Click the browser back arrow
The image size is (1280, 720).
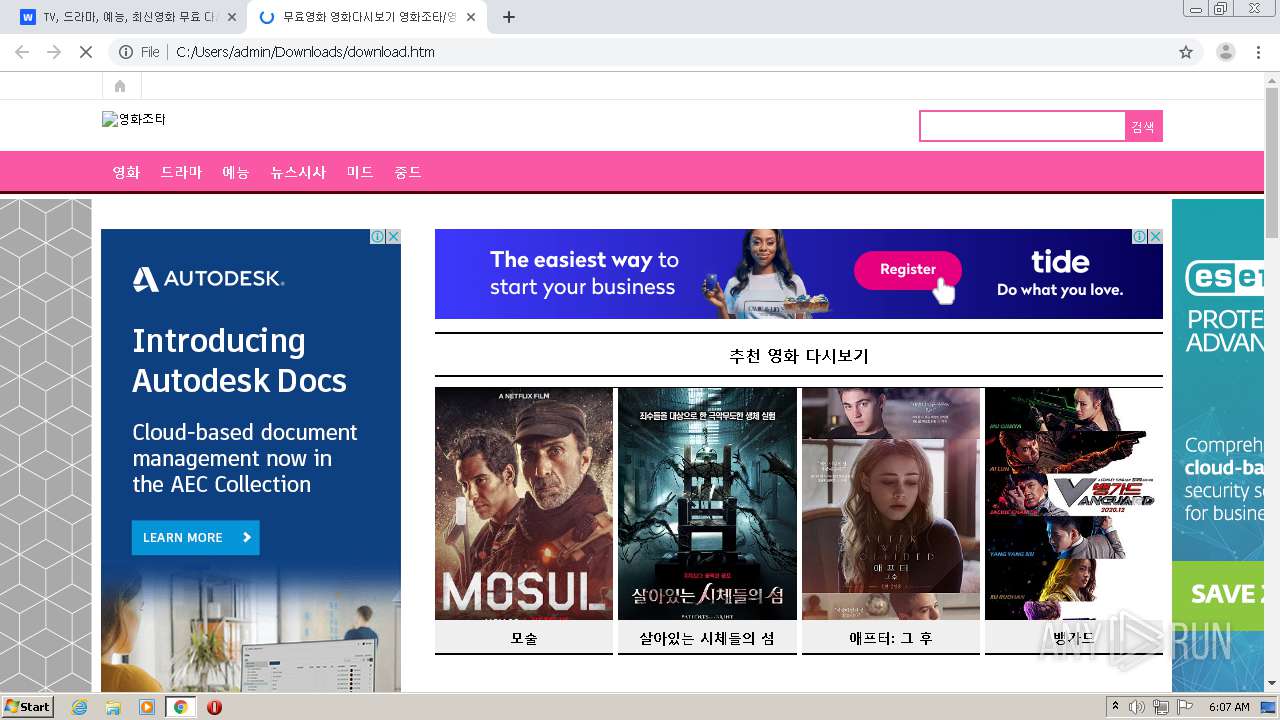click(x=22, y=52)
